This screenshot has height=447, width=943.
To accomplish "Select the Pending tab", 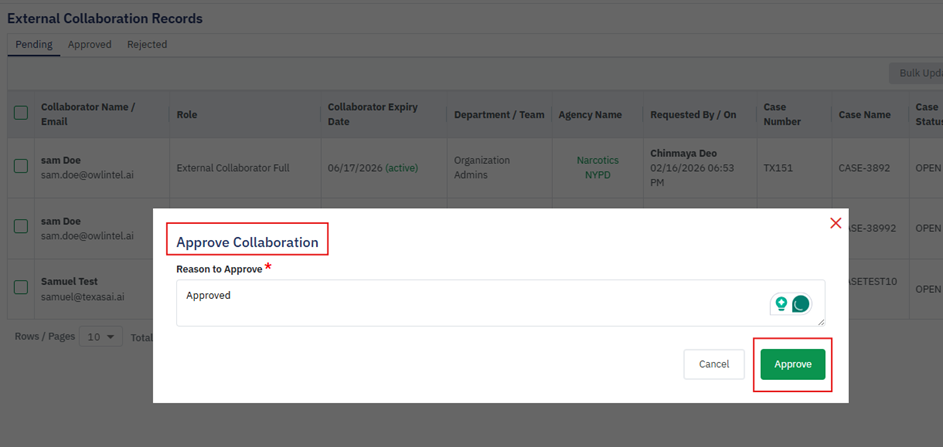I will point(33,45).
